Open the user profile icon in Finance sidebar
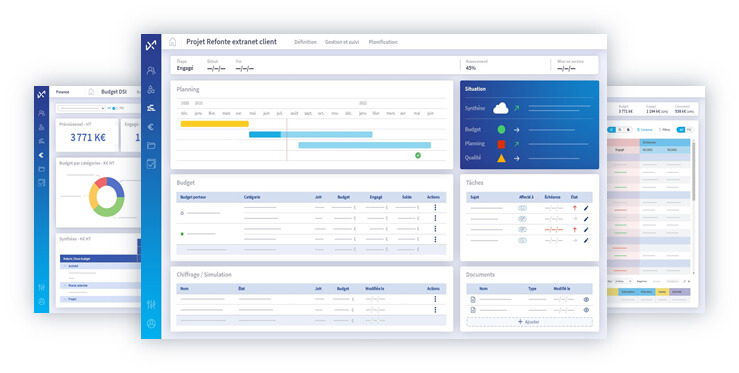The image size is (739, 373). pos(41,302)
